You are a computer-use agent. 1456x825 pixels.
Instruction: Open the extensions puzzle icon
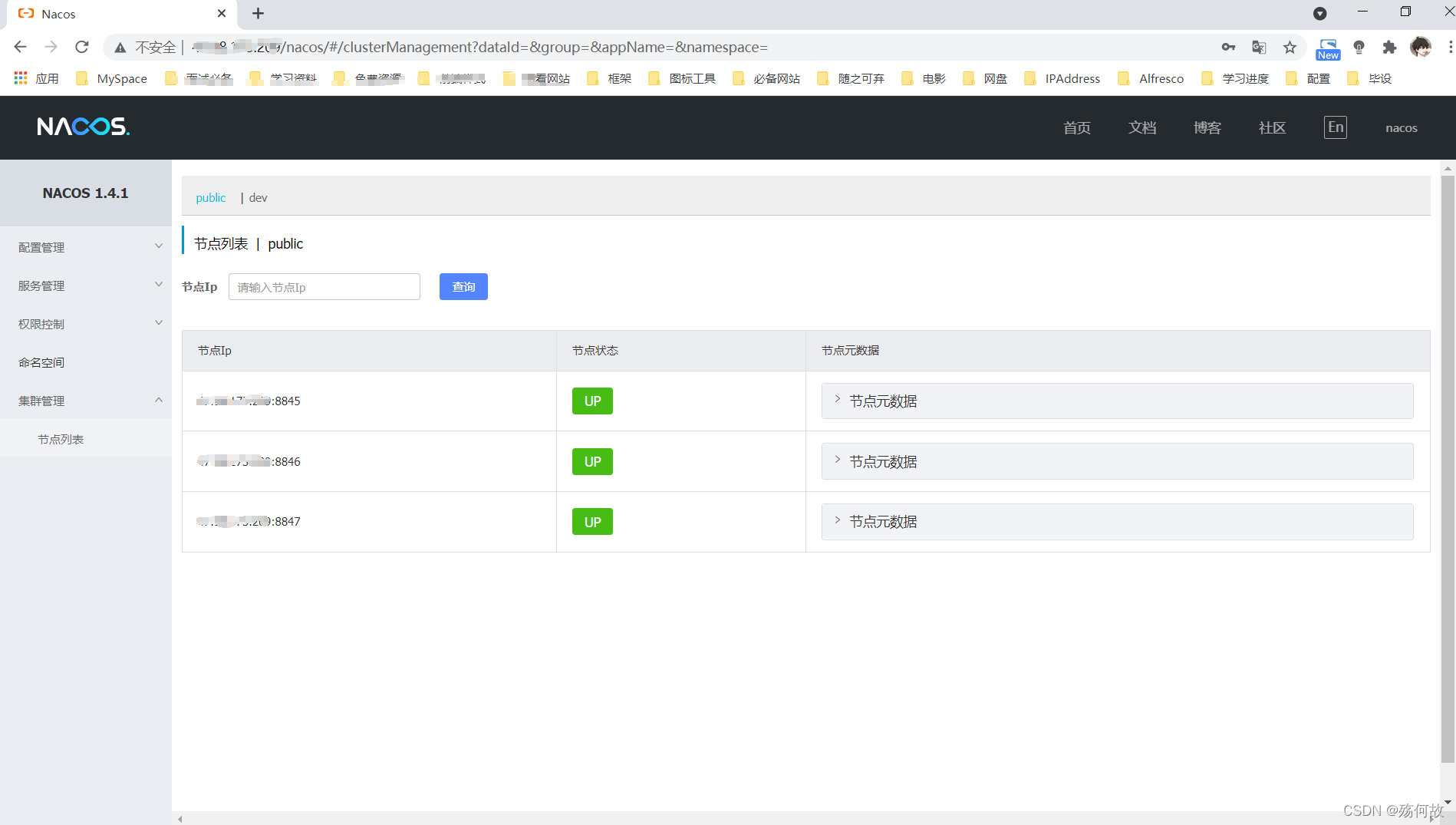[1389, 47]
